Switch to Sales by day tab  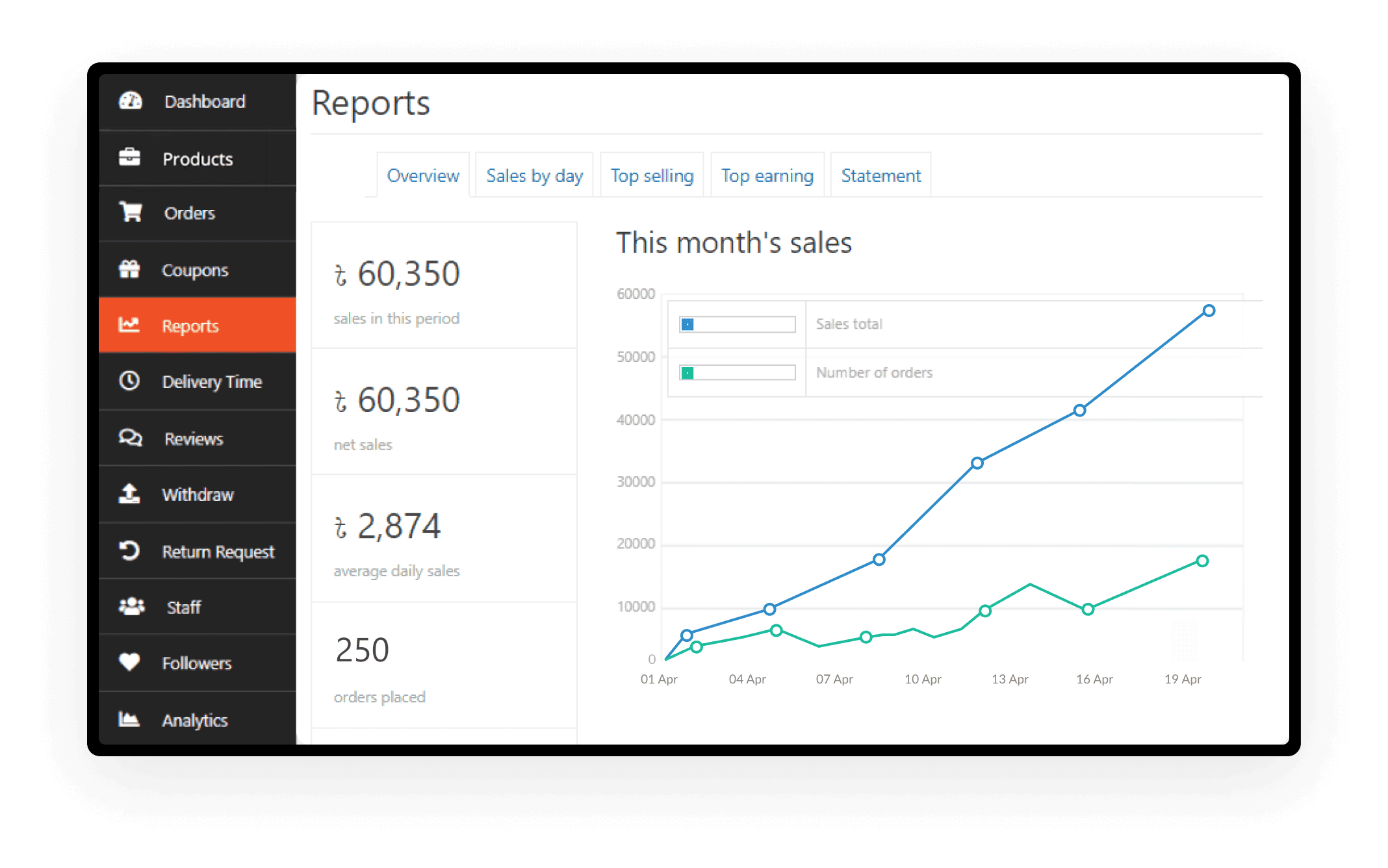point(534,175)
